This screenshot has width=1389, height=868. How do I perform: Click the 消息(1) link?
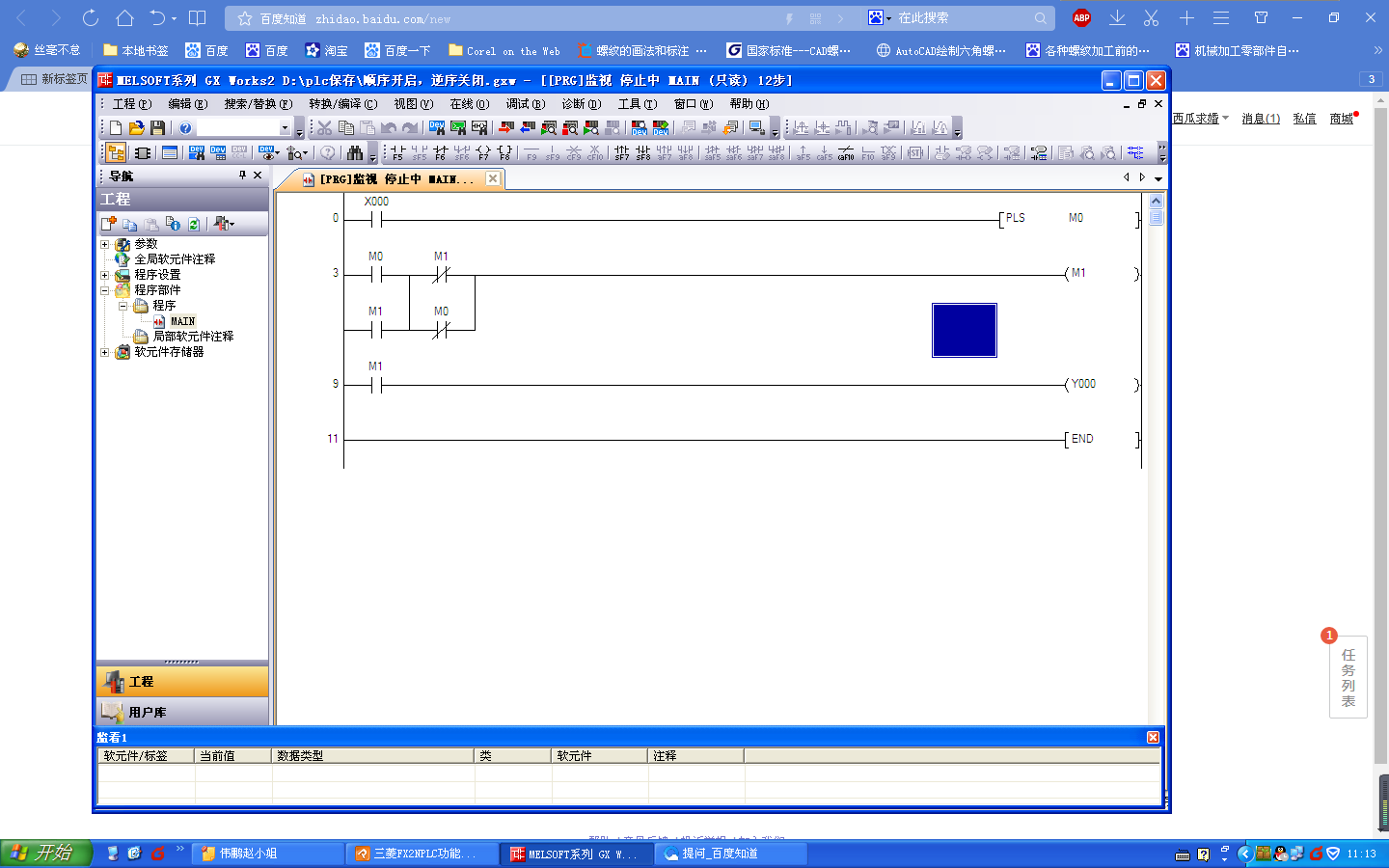(x=1261, y=119)
